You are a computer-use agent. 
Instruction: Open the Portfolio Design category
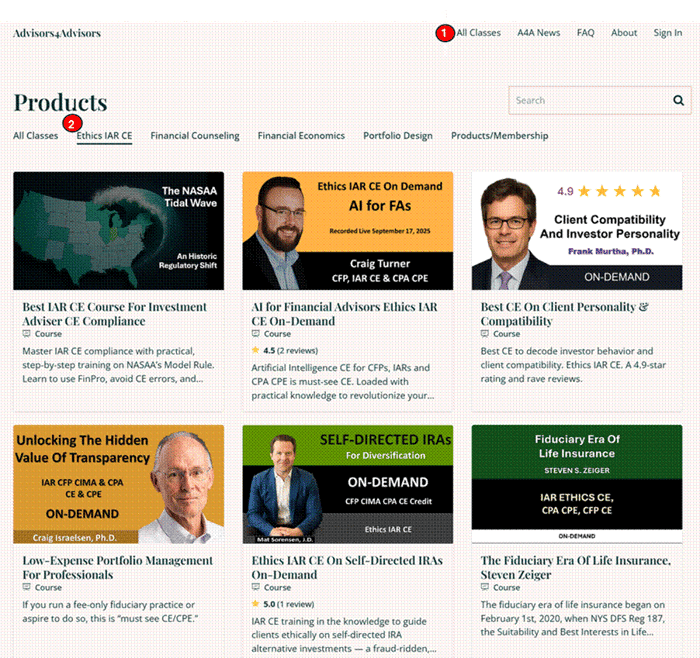tap(398, 136)
